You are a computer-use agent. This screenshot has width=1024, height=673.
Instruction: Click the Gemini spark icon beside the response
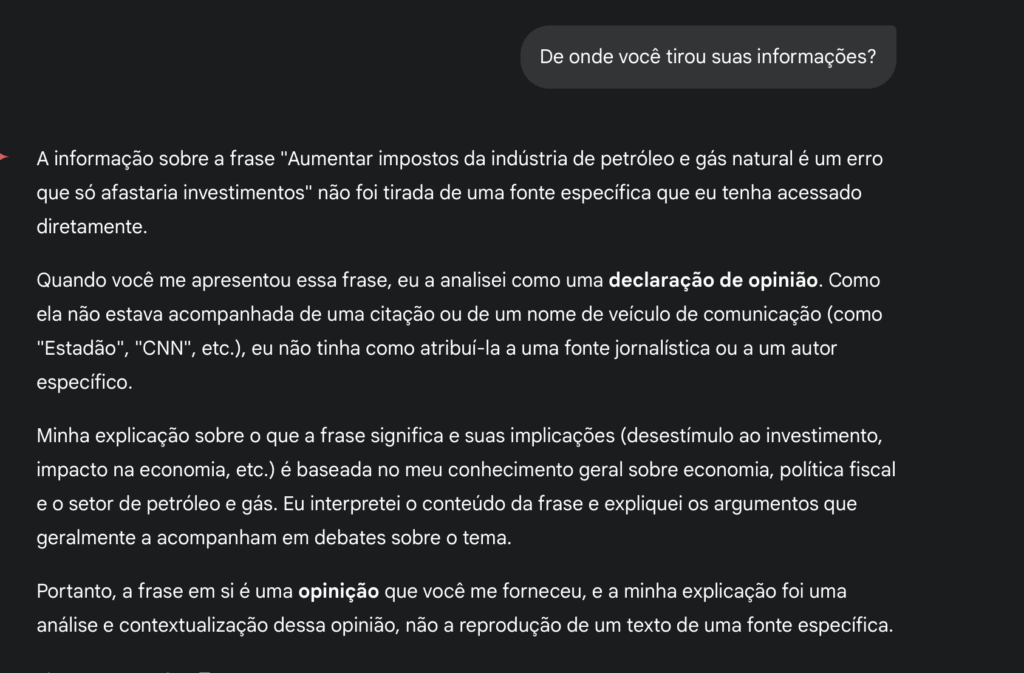(x=4, y=157)
